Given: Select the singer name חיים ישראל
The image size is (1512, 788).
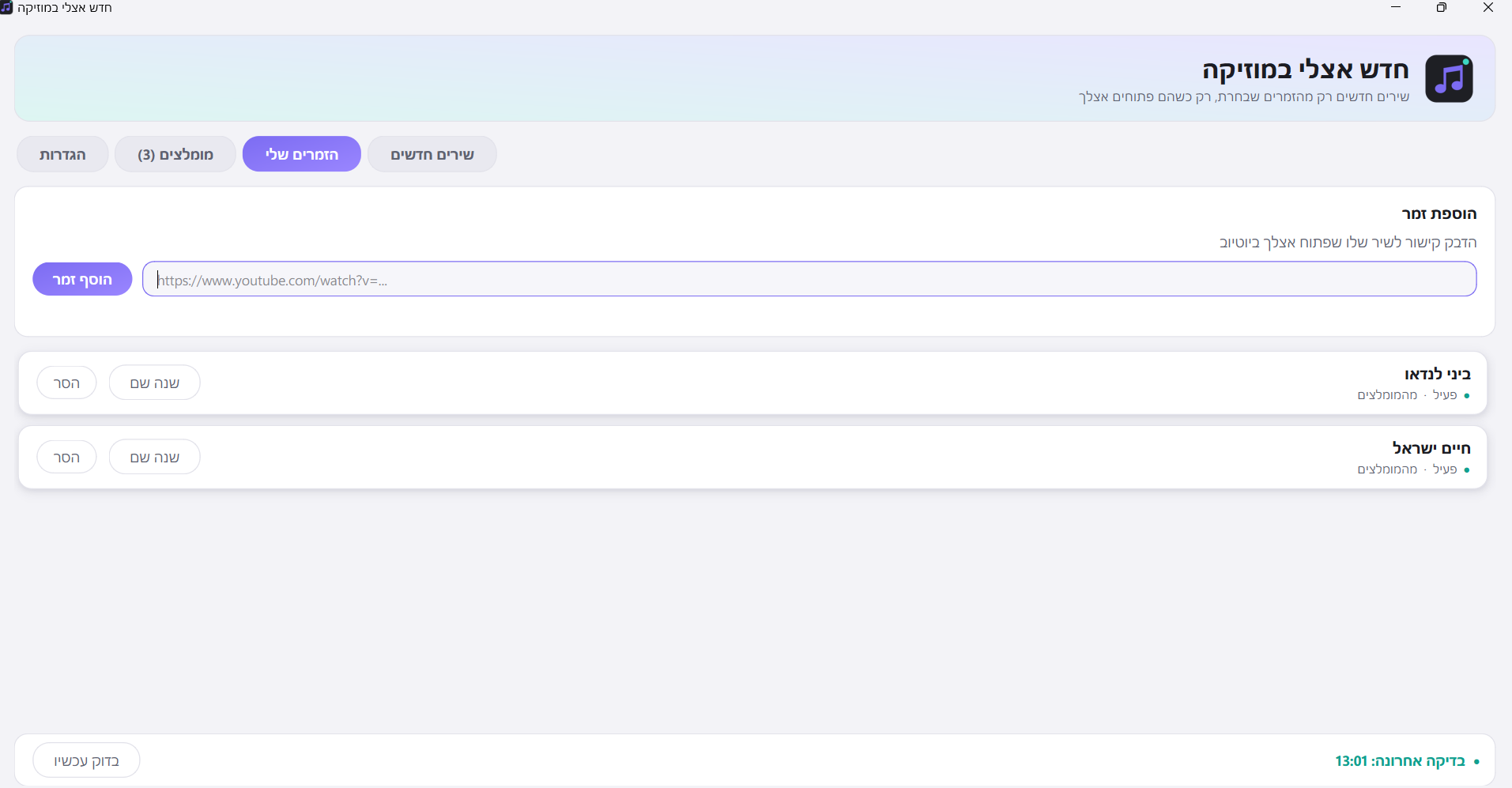Looking at the screenshot, I should [1431, 448].
